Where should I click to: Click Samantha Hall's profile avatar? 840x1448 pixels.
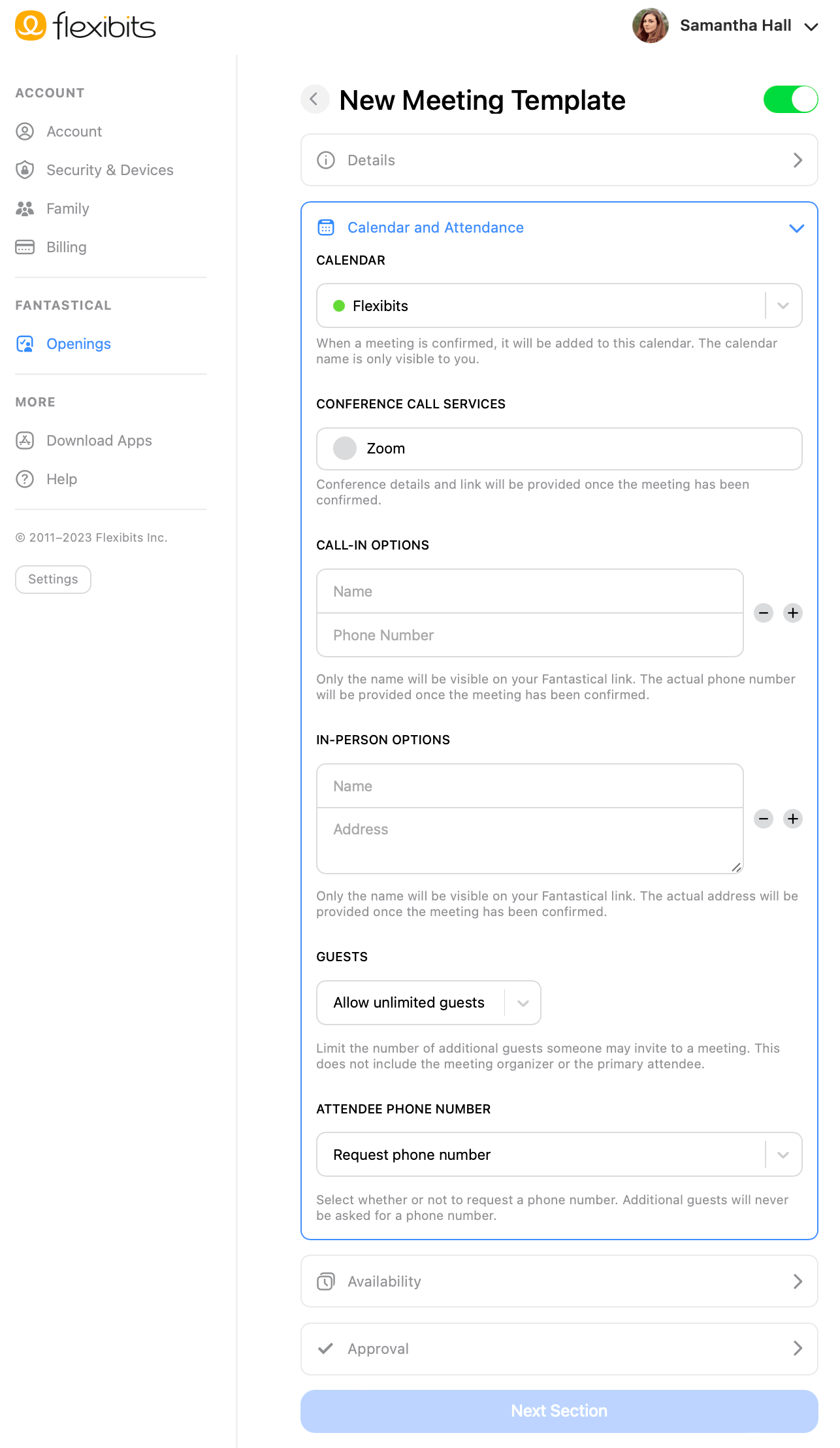[650, 25]
